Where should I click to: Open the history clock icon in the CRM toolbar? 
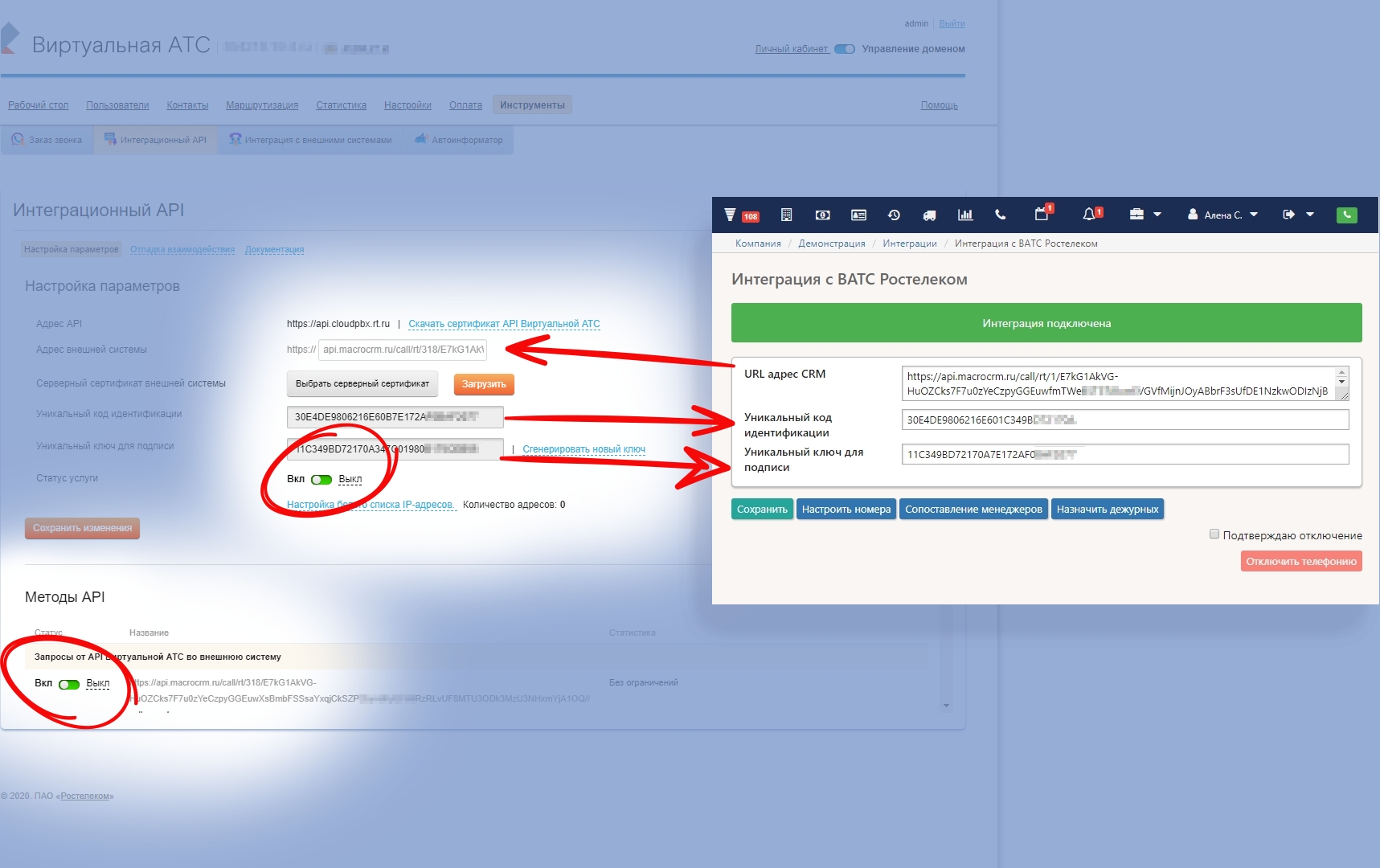pos(894,215)
